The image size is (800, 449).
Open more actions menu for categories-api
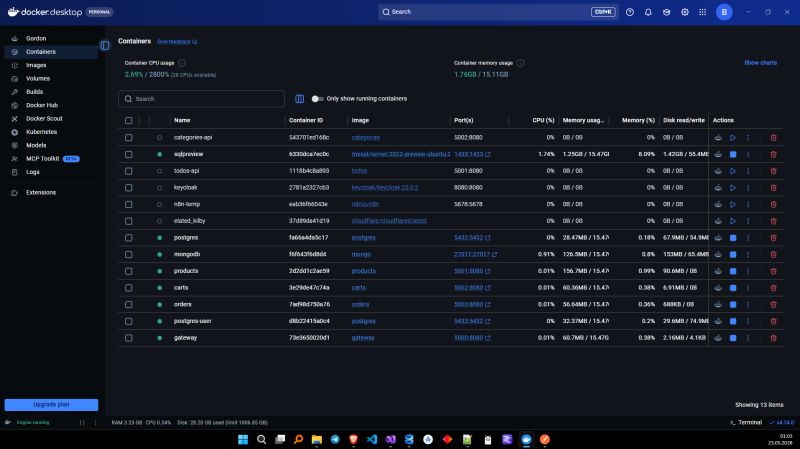pyautogui.click(x=748, y=138)
